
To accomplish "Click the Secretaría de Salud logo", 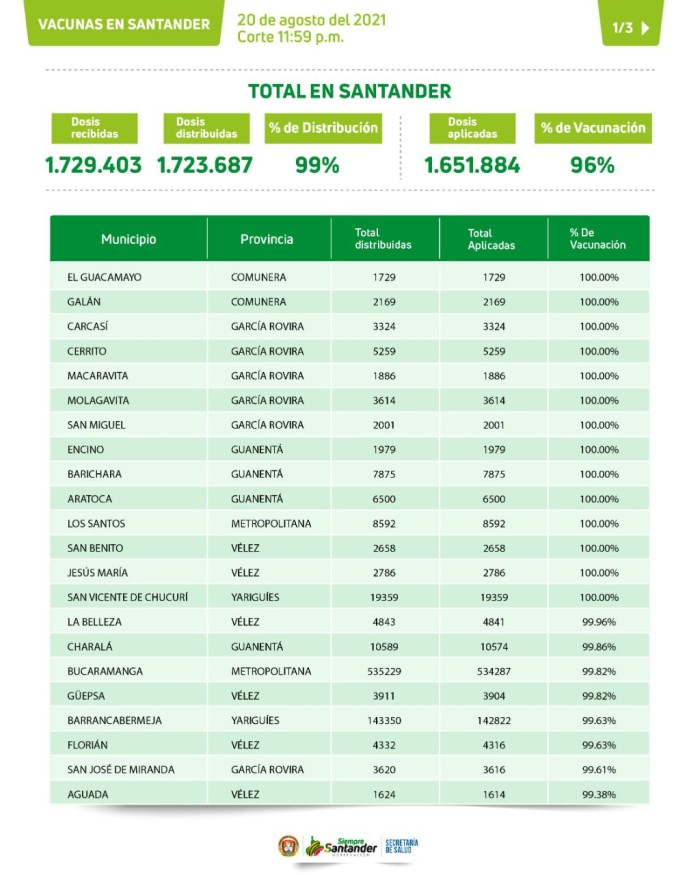I will 402,846.
